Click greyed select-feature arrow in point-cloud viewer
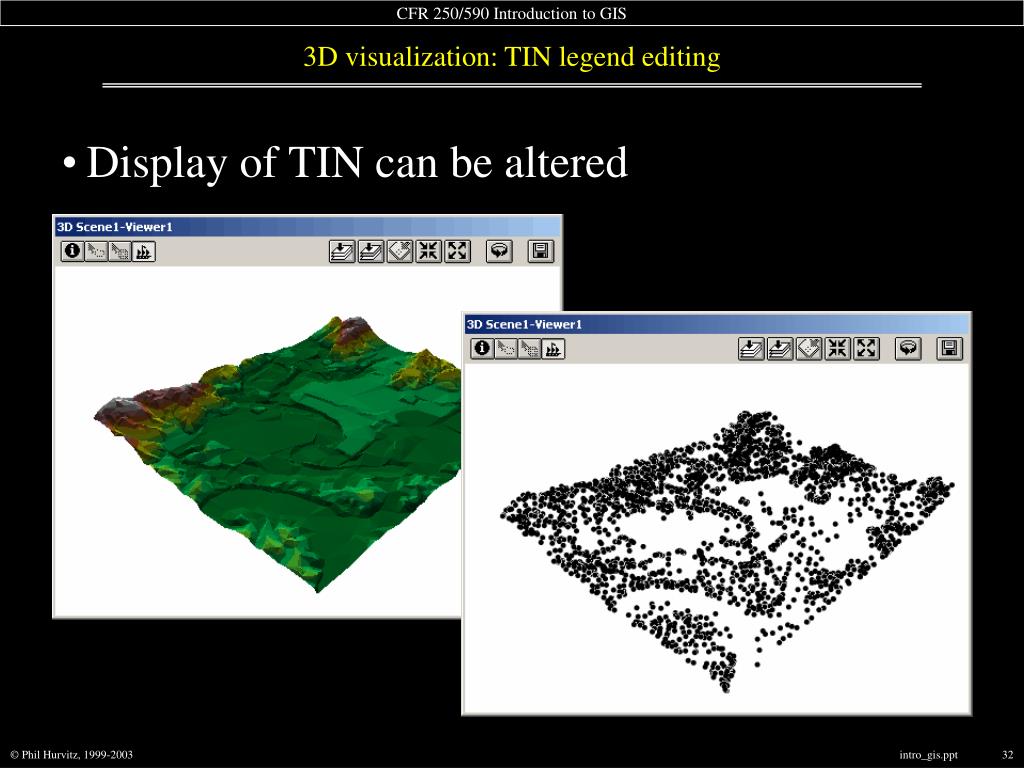This screenshot has height=768, width=1024. click(x=505, y=349)
